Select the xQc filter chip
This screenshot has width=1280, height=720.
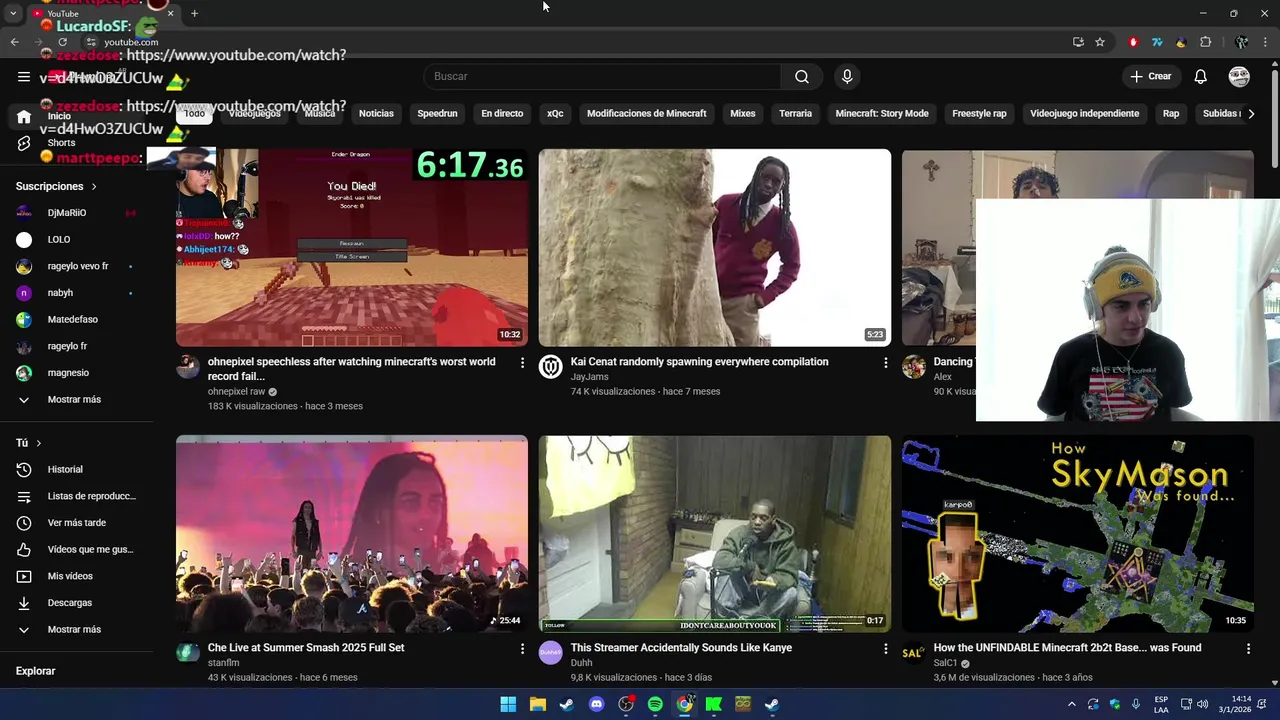click(x=555, y=113)
